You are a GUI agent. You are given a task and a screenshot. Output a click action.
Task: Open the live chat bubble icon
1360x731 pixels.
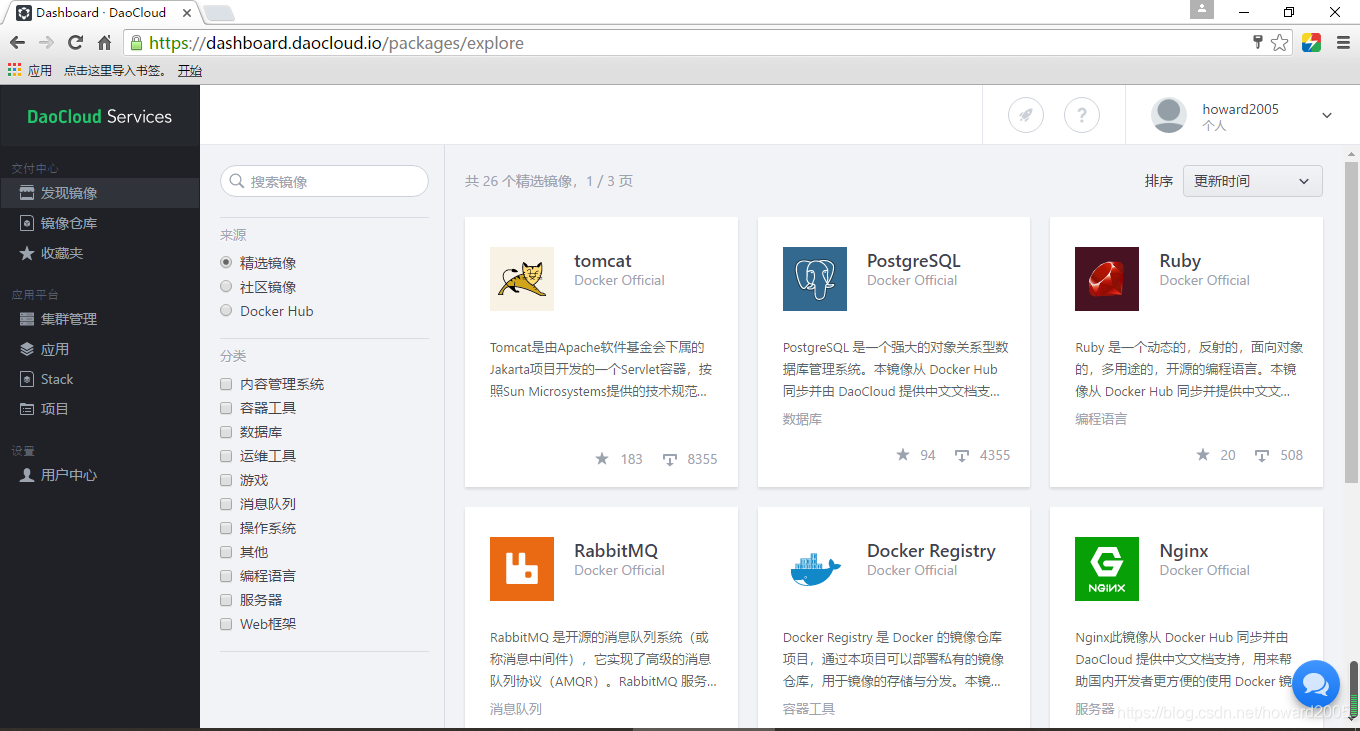tap(1316, 684)
